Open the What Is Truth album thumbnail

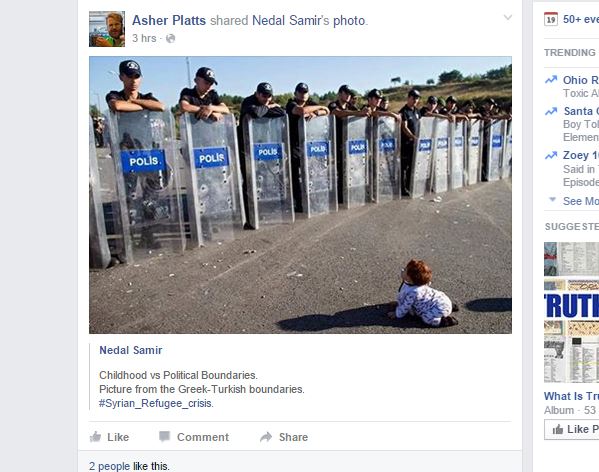571,312
